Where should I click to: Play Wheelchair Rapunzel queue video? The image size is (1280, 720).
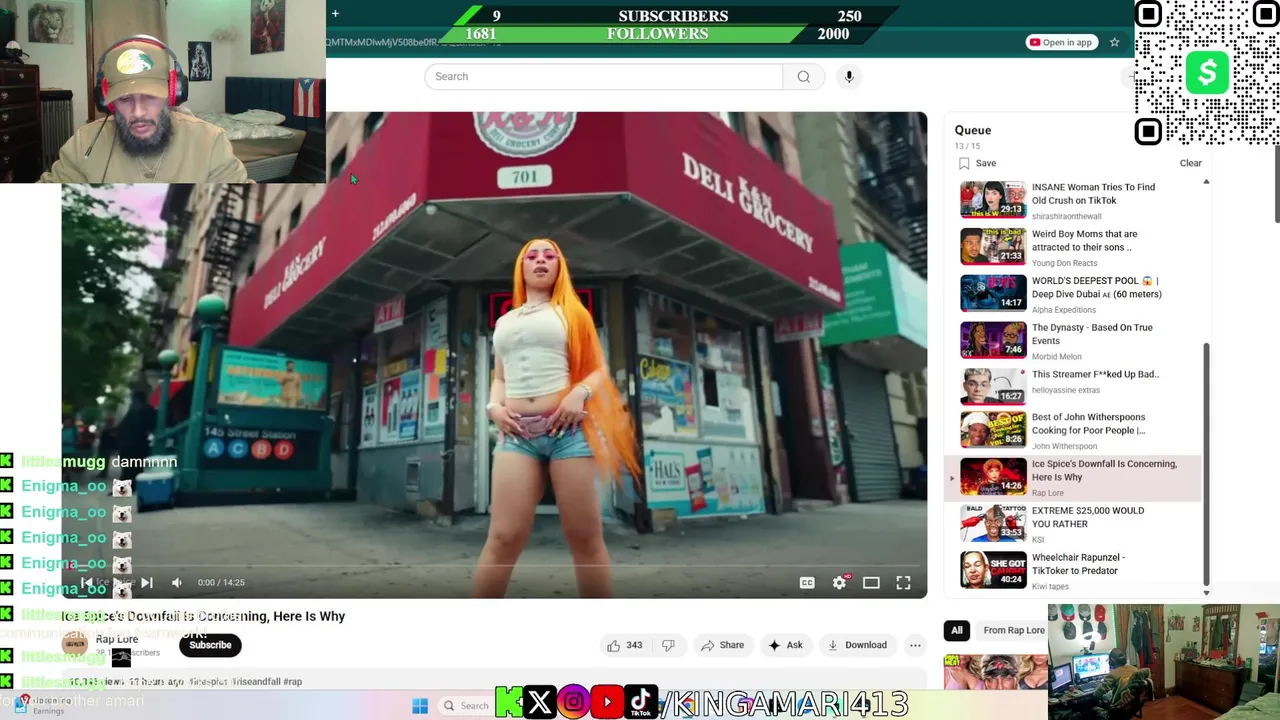click(1078, 564)
